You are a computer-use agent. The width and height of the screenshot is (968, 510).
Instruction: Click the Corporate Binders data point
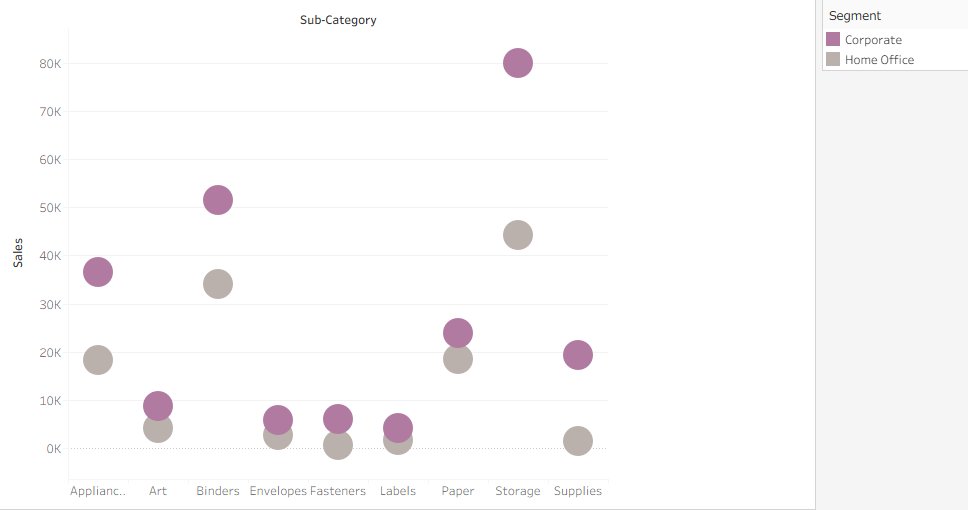(218, 200)
